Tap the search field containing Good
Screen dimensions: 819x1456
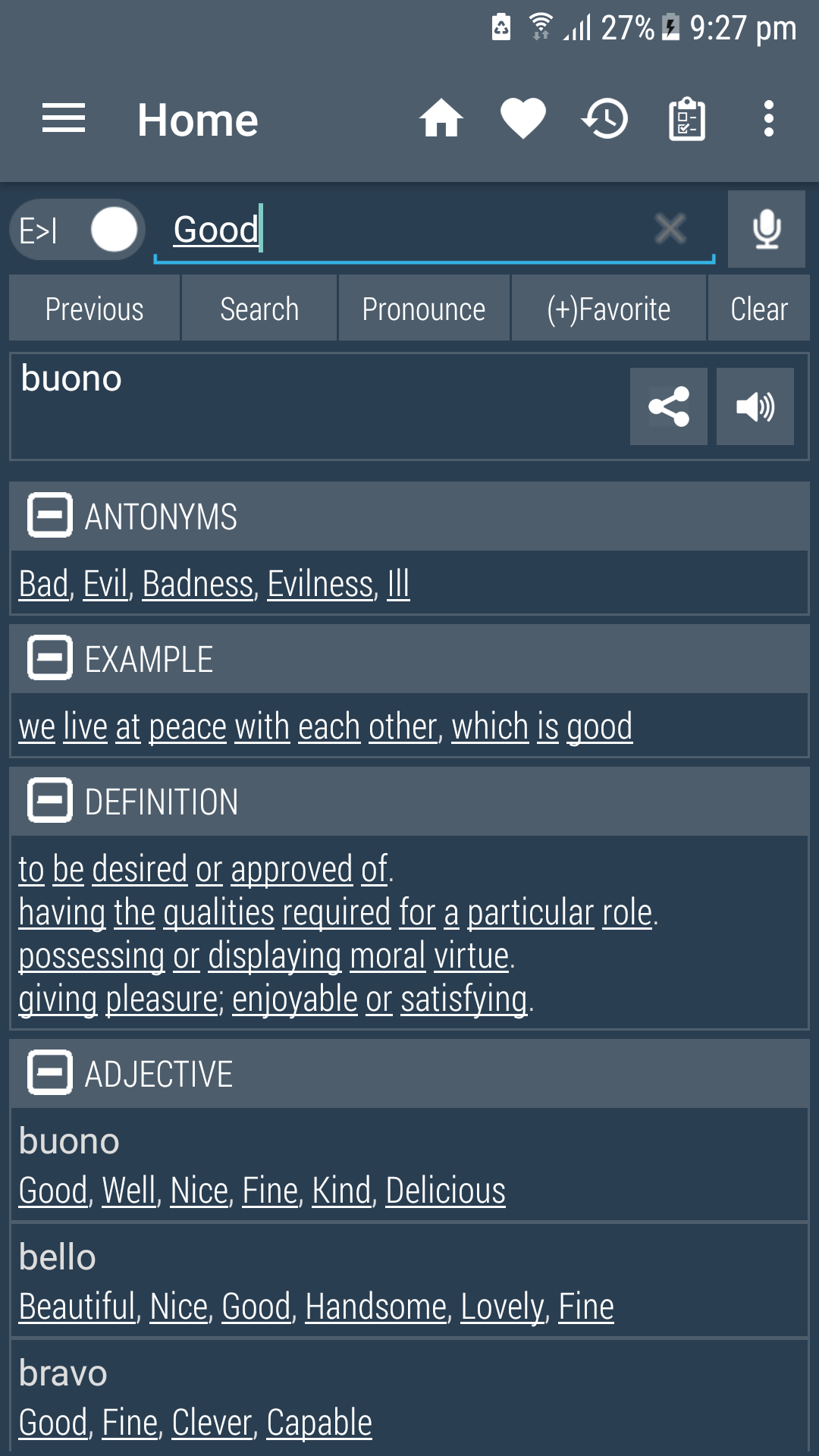coord(409,229)
